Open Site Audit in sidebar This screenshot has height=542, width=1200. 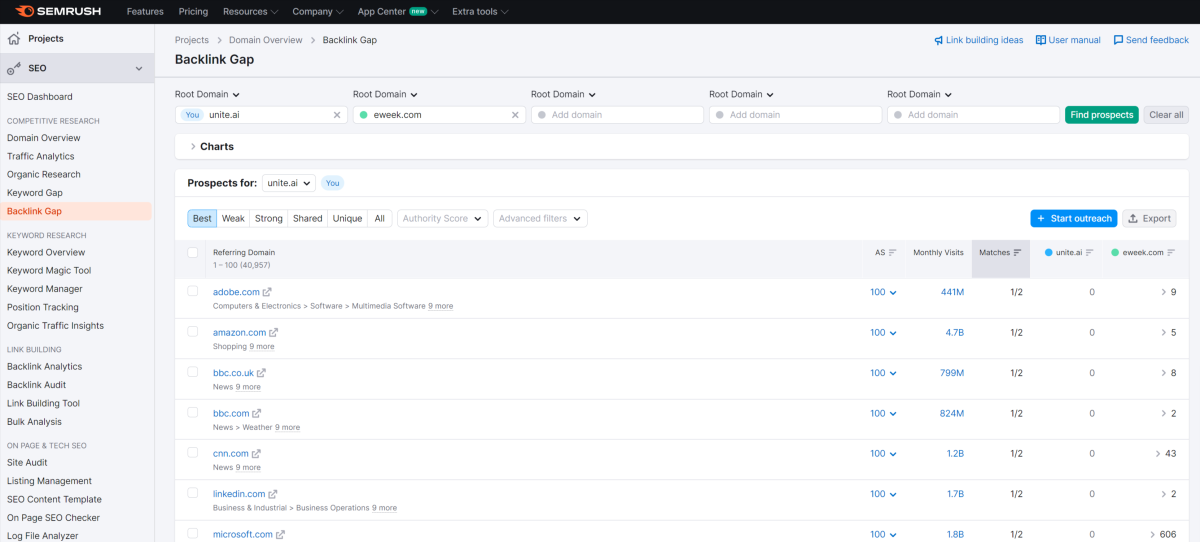(27, 463)
